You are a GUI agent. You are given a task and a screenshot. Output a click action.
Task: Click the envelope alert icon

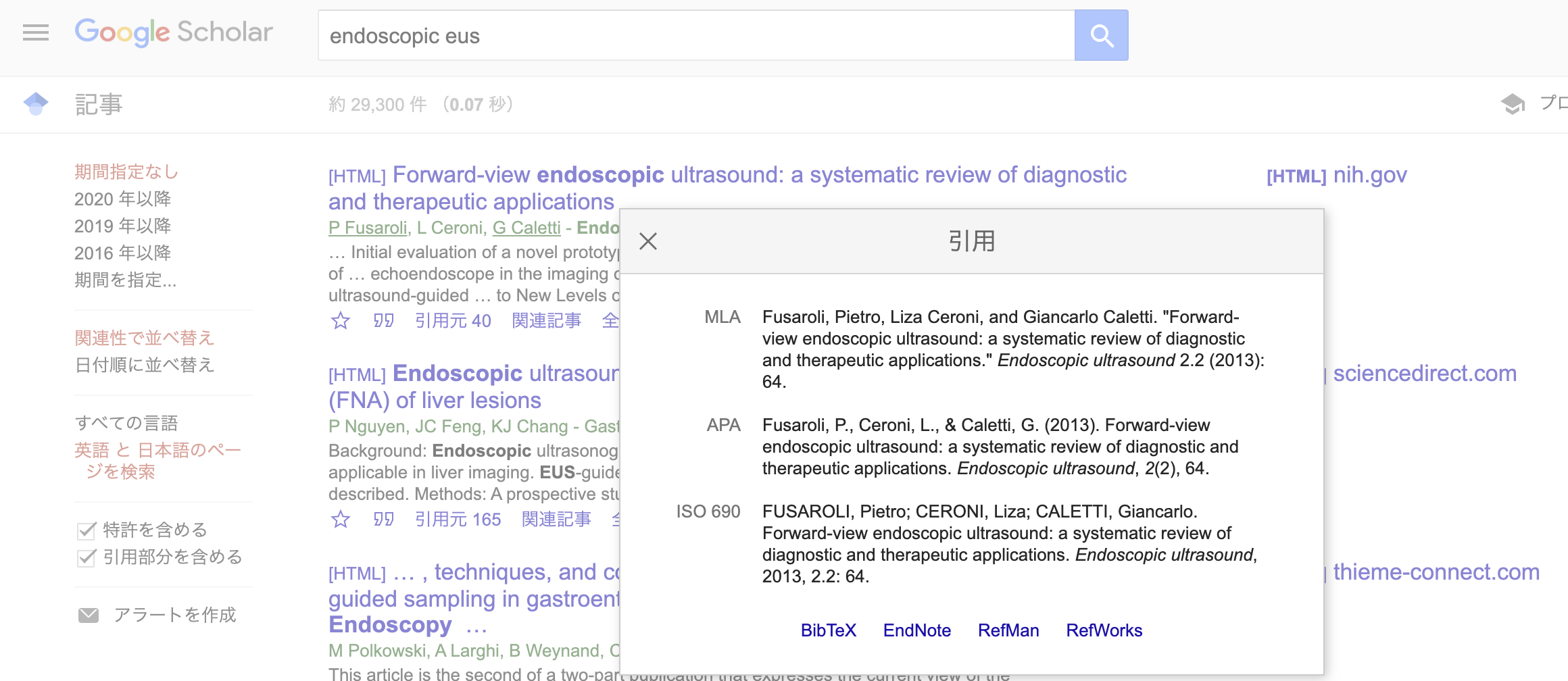tap(89, 615)
